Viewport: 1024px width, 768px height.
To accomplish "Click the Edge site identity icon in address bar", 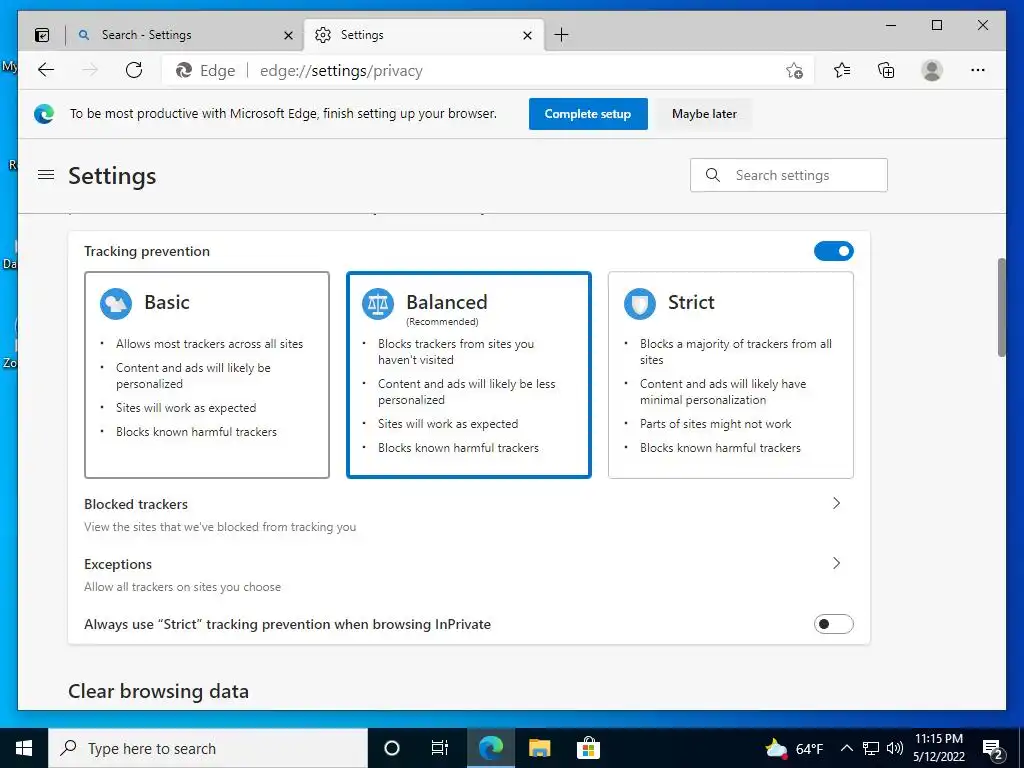I will (184, 71).
